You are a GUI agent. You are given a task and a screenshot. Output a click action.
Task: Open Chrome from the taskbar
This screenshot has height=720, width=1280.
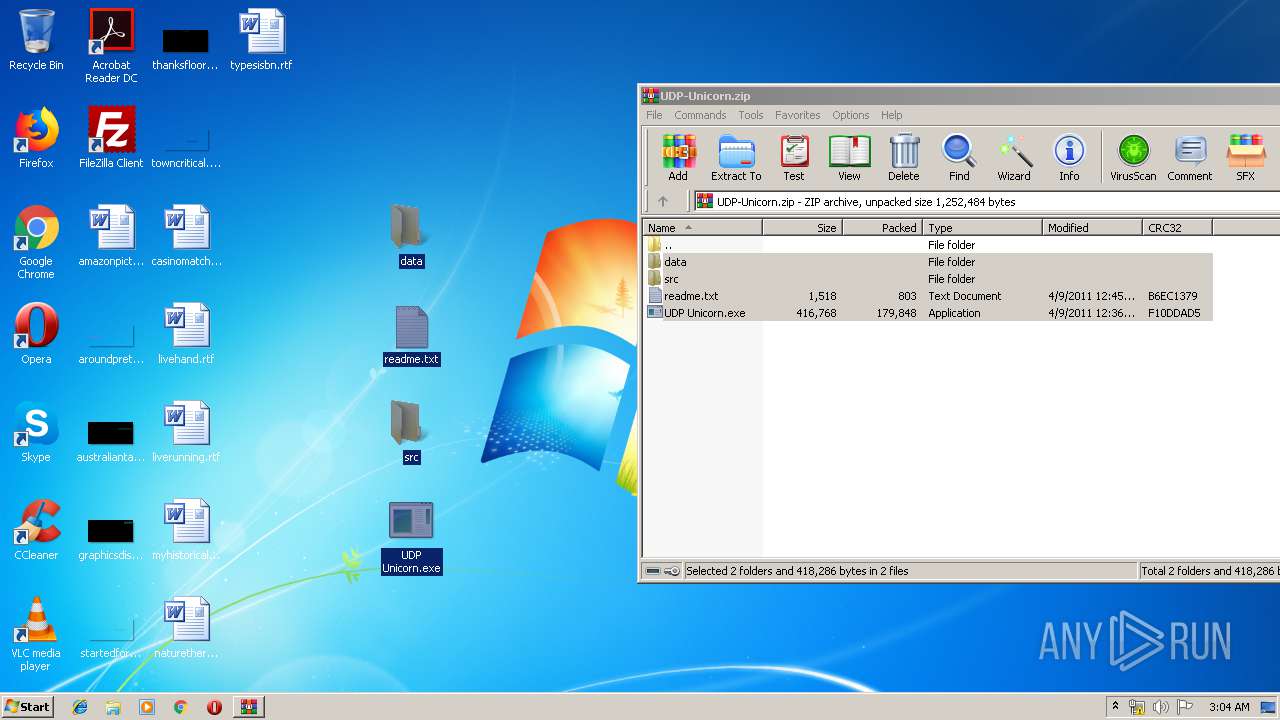click(x=180, y=707)
